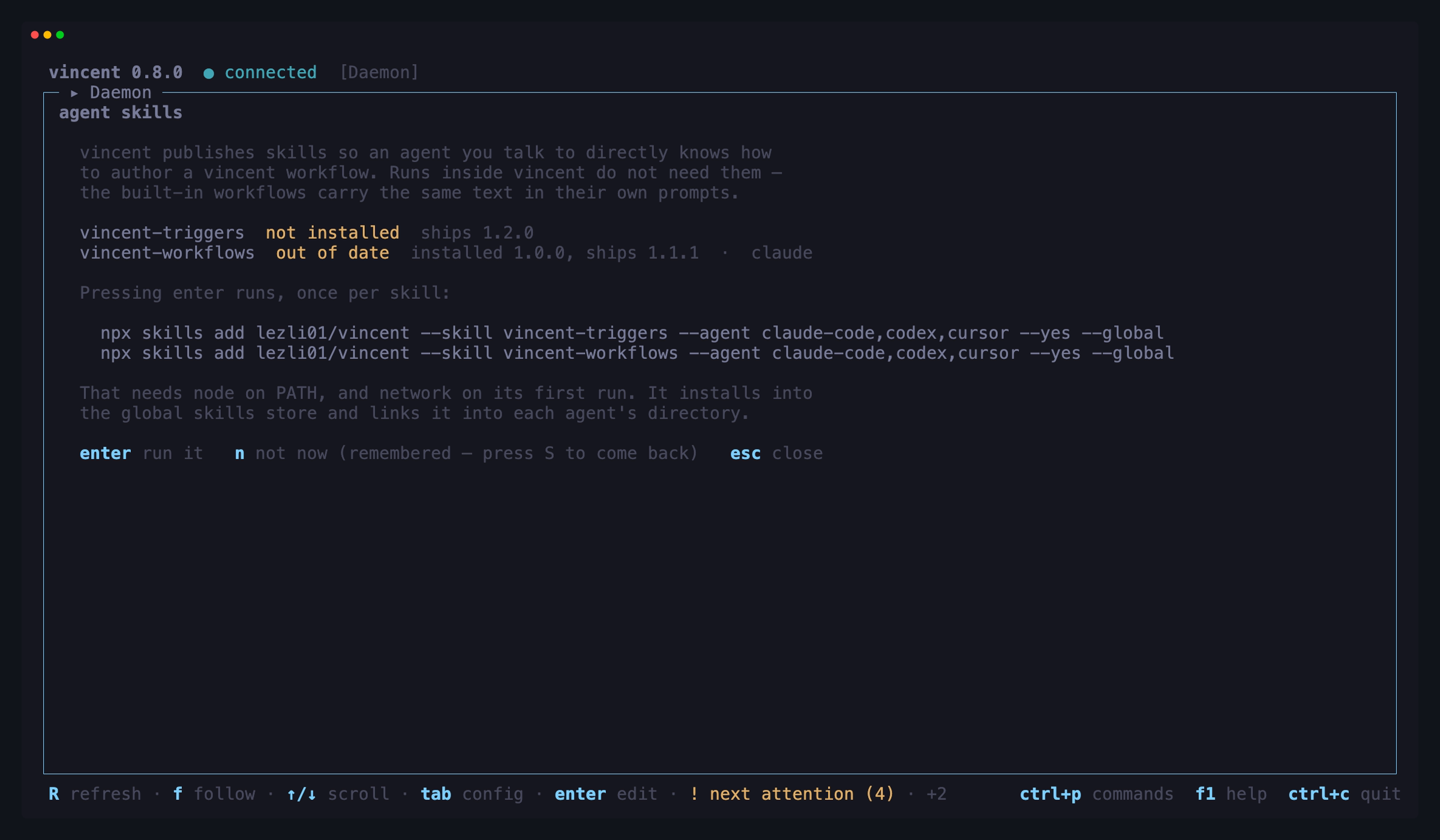1440x840 pixels.
Task: Click the 'That needs node on PATH' note
Action: pyautogui.click(x=446, y=403)
